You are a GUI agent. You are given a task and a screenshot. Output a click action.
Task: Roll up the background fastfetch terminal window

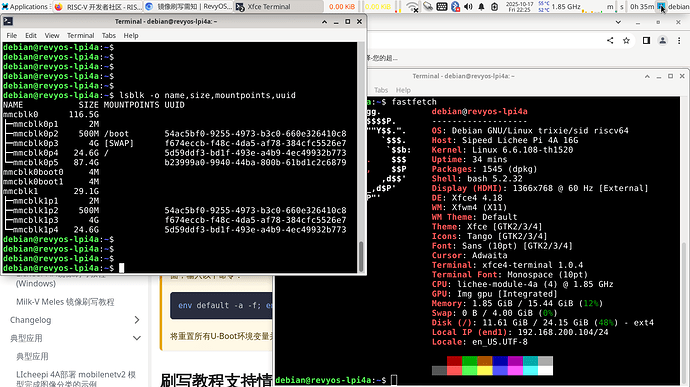(647, 76)
